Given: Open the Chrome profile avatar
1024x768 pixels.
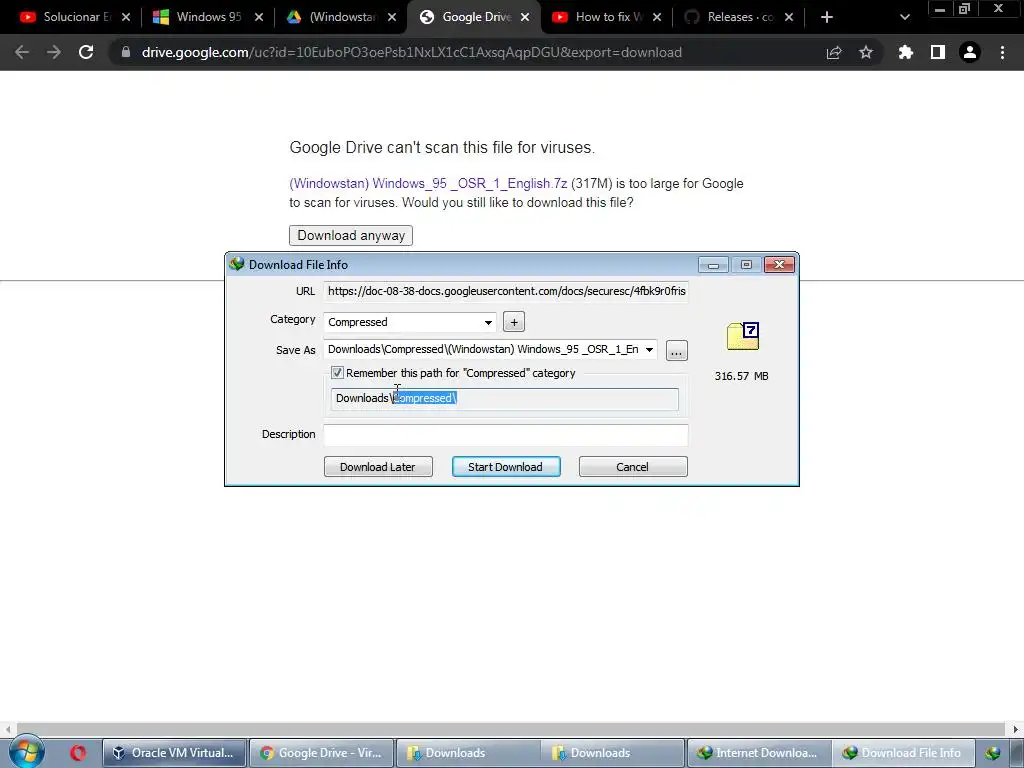Looking at the screenshot, I should click(970, 52).
